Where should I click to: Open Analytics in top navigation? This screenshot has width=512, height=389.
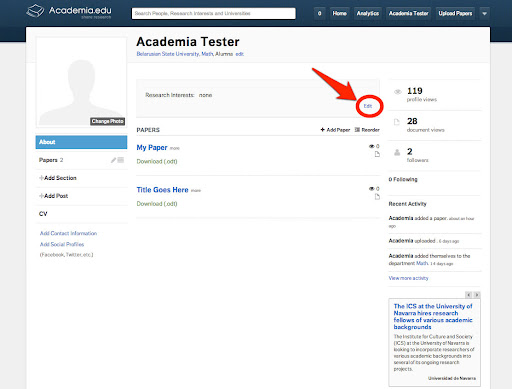368,14
